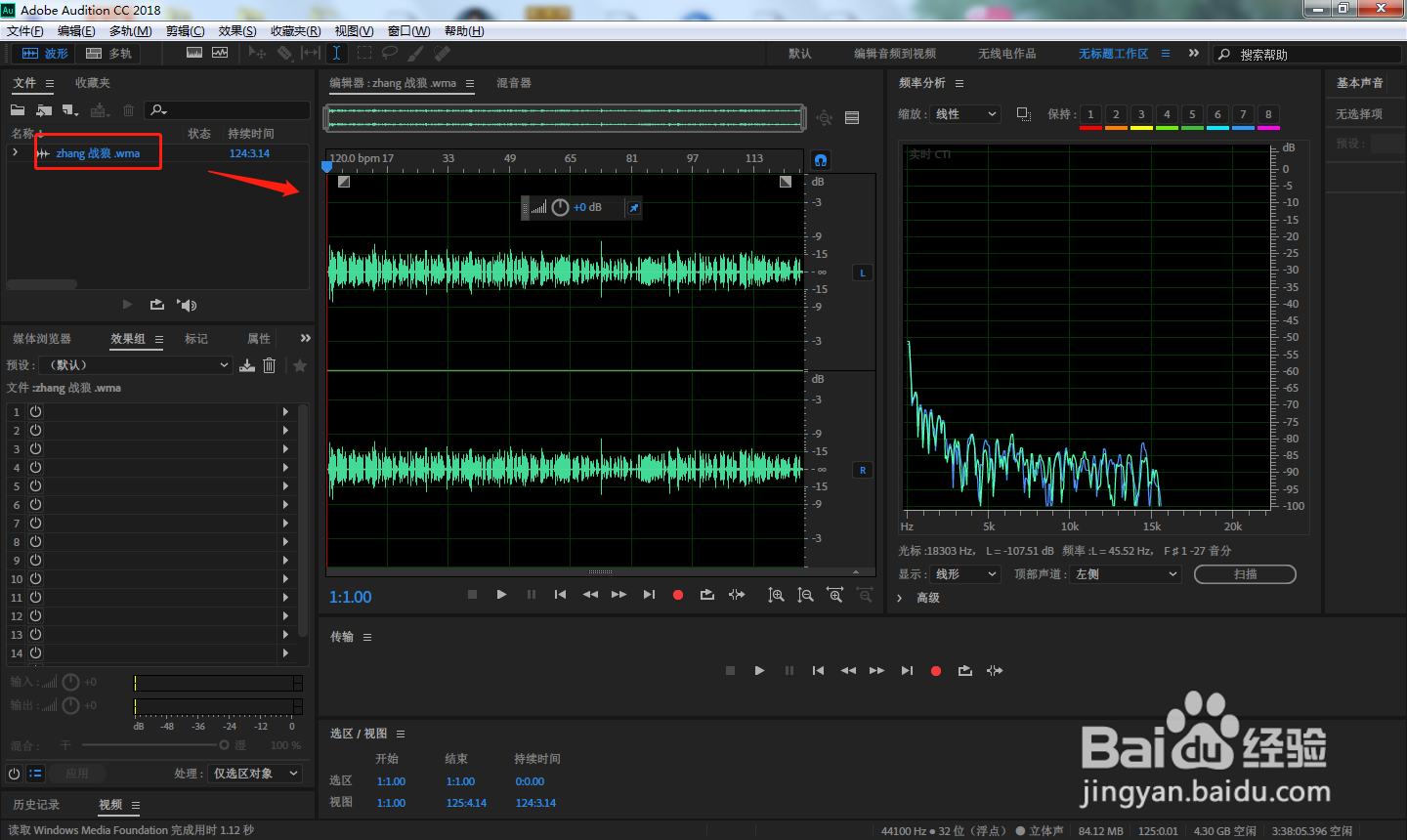
Task: Select the Paintbrush selection tool
Action: coord(416,53)
